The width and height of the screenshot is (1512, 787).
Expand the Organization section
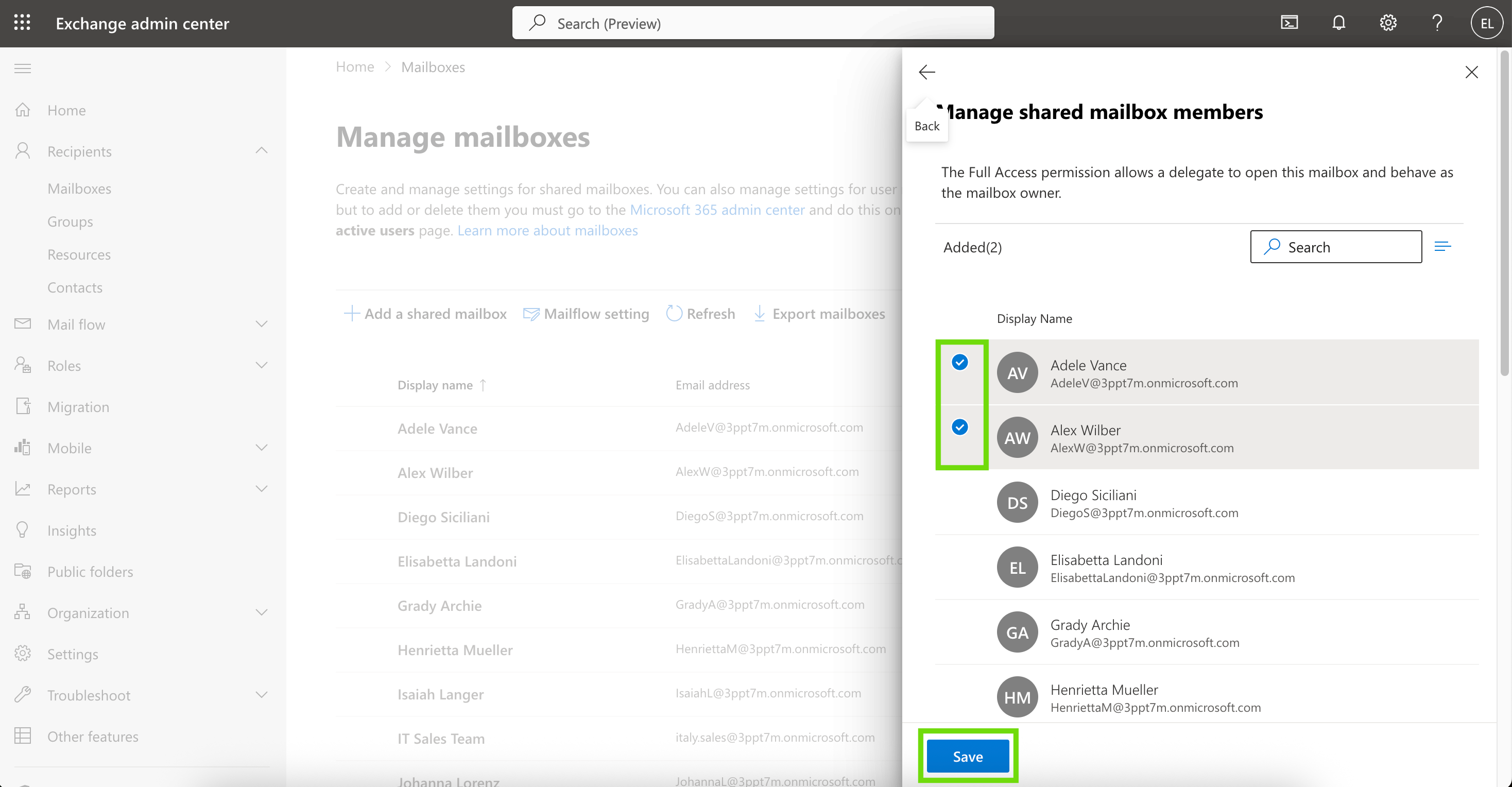pos(262,613)
